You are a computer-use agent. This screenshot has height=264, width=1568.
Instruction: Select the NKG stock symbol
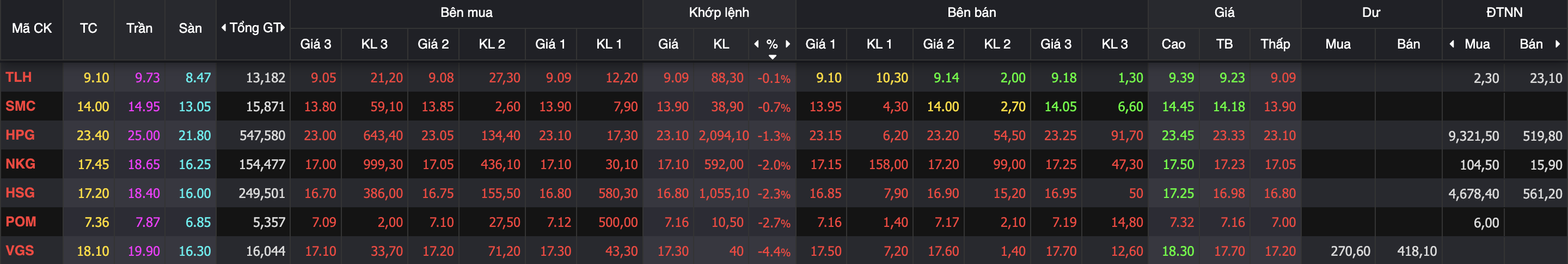(x=20, y=164)
